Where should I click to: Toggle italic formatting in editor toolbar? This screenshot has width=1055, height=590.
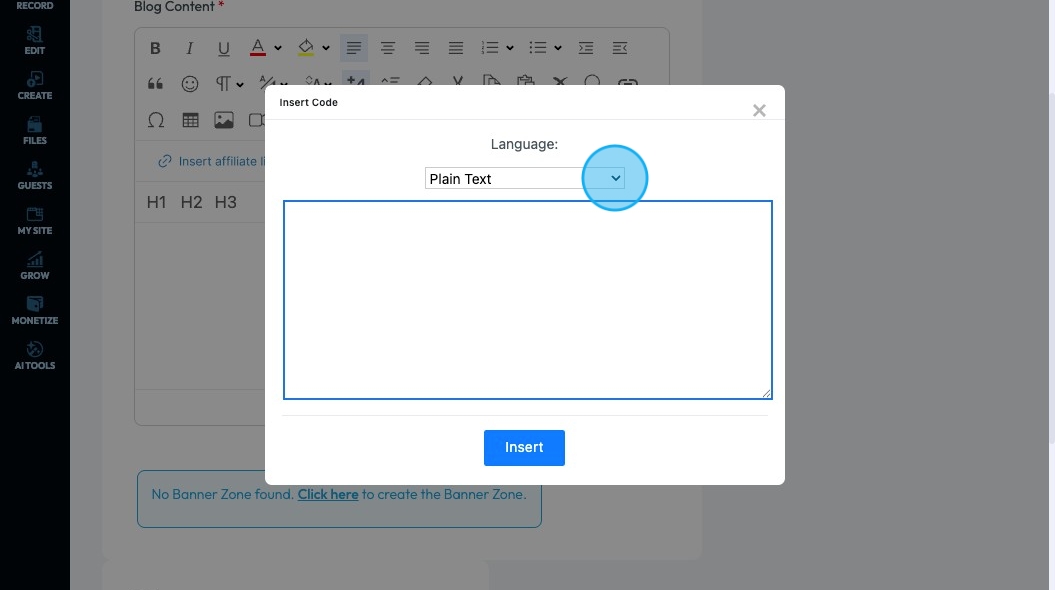190,48
